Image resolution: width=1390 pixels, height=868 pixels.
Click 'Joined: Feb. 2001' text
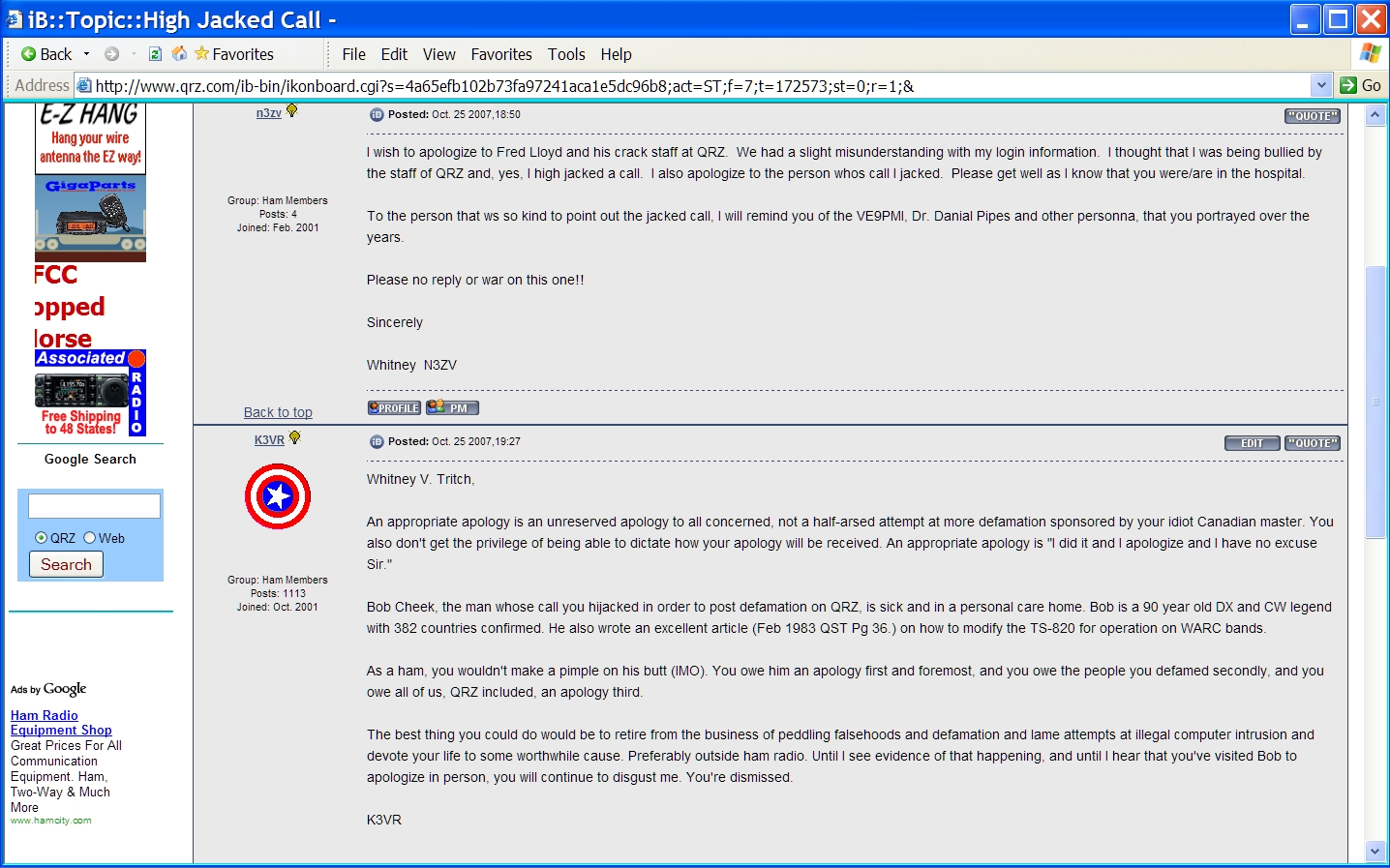278,227
